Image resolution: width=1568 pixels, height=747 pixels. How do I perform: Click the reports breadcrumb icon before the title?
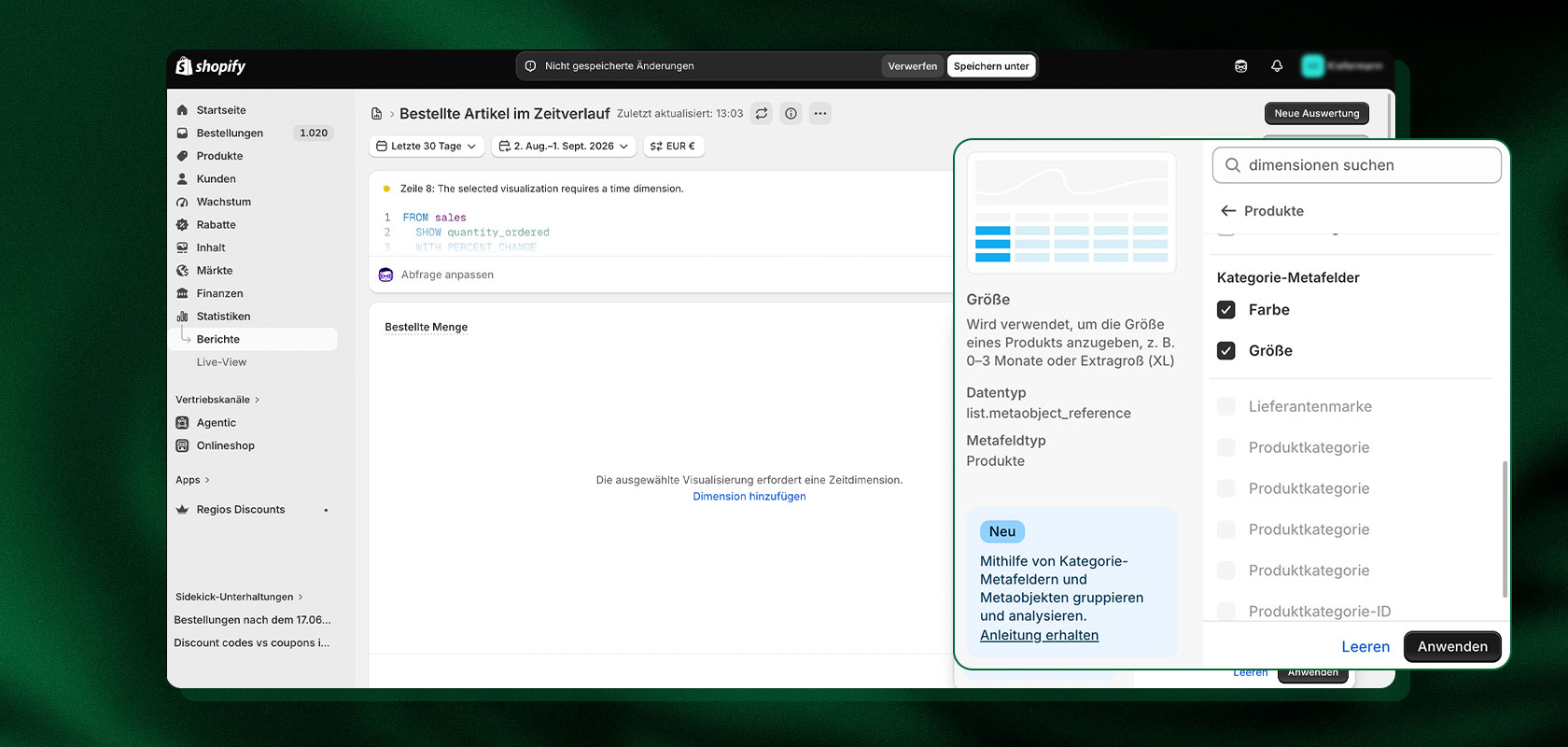[x=377, y=114]
